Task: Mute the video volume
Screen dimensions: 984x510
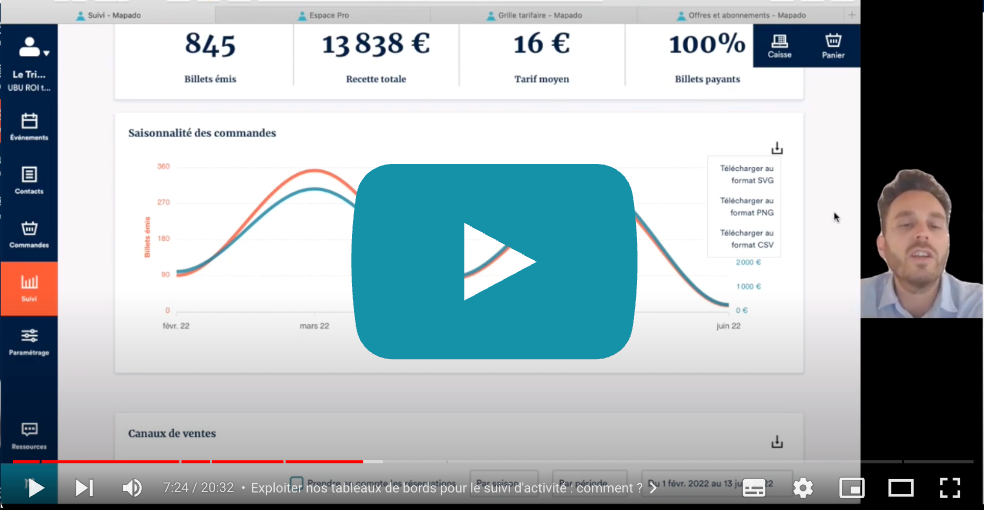Action: click(132, 487)
